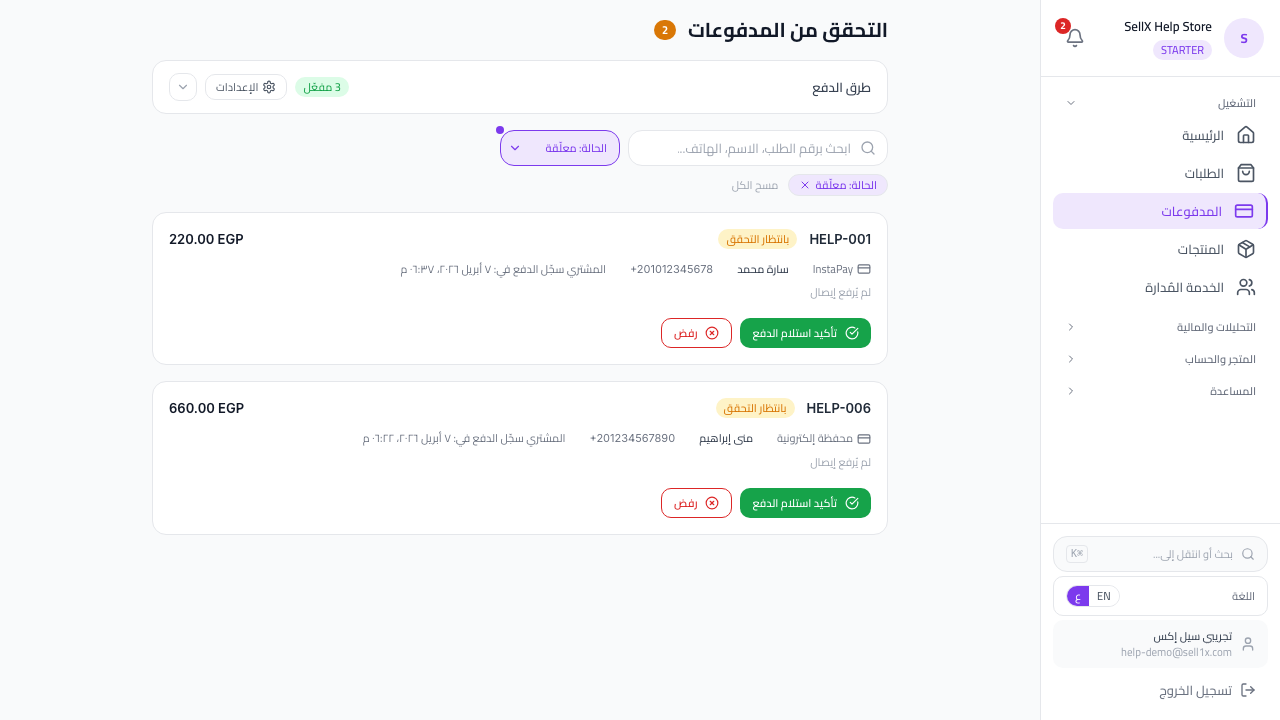The width and height of the screenshot is (1280, 720).
Task: Reject the HELP-006 payment
Action: pyautogui.click(x=696, y=503)
